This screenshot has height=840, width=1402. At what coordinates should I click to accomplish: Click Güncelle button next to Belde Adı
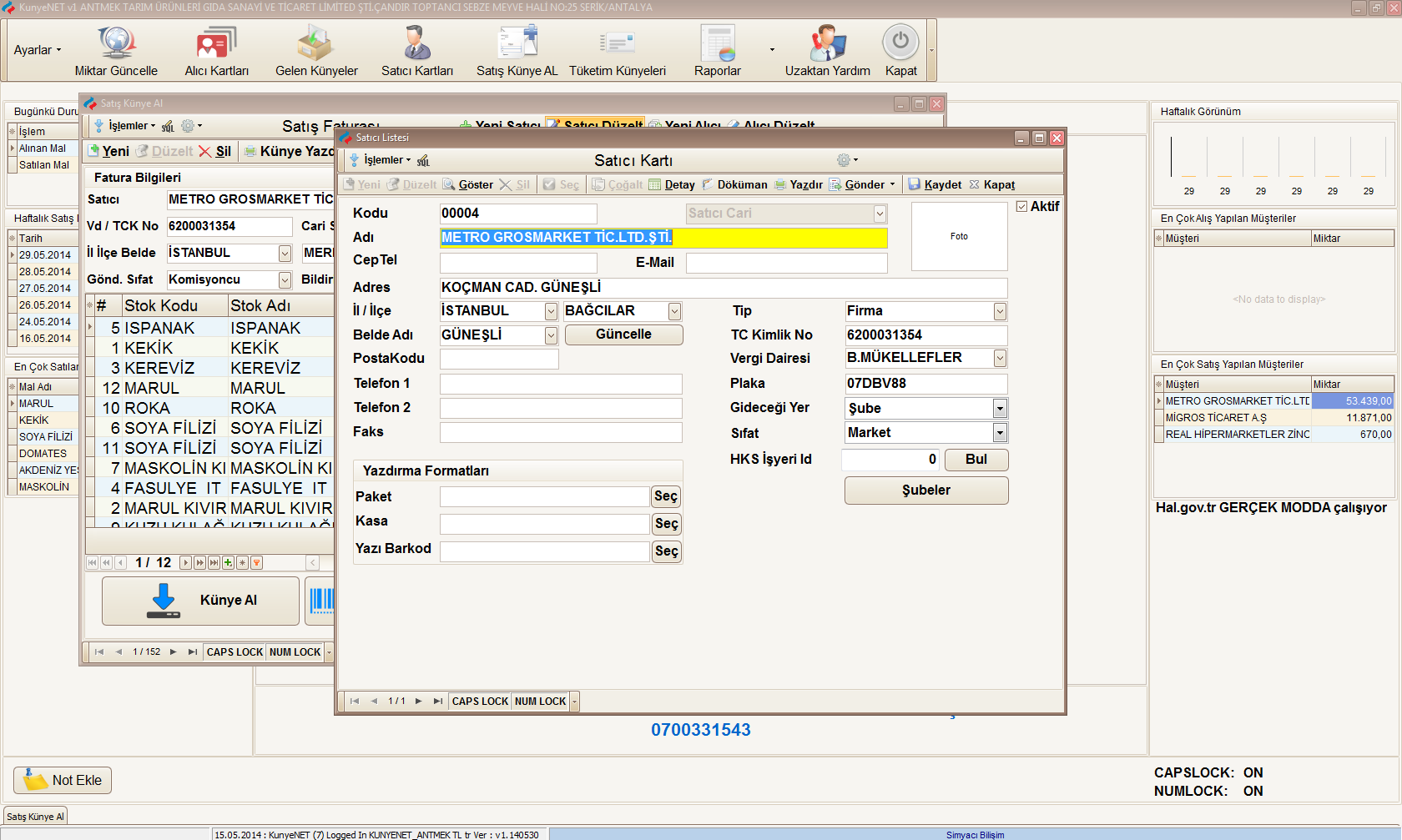624,334
